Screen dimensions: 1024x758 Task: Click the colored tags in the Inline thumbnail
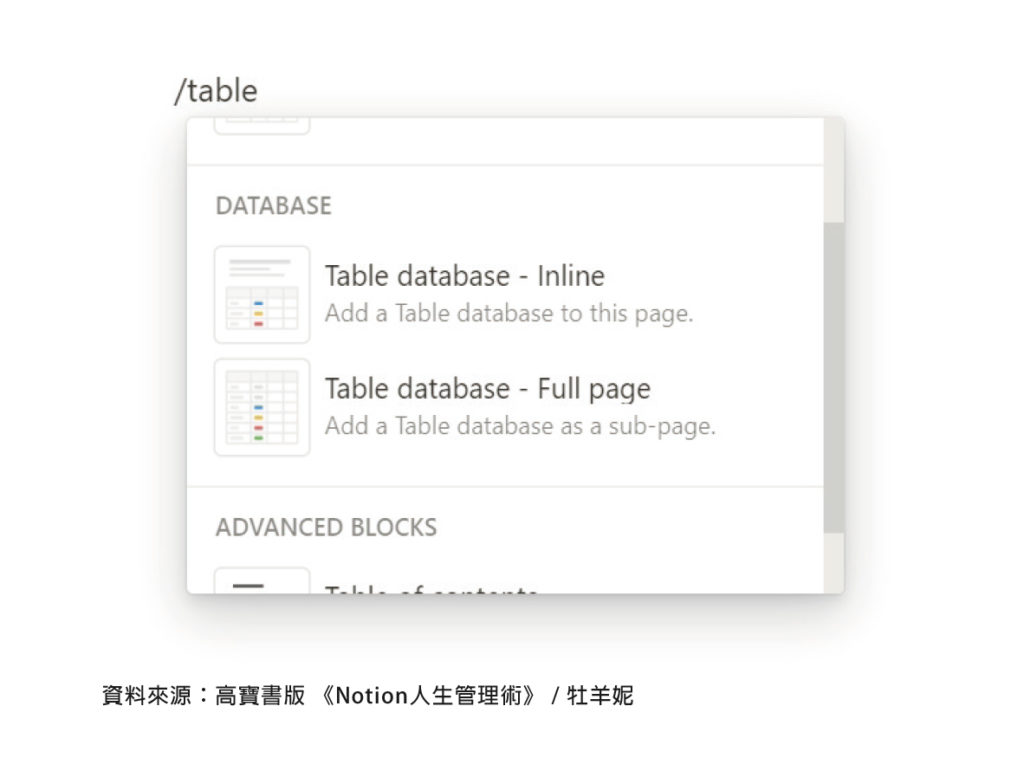[x=259, y=313]
